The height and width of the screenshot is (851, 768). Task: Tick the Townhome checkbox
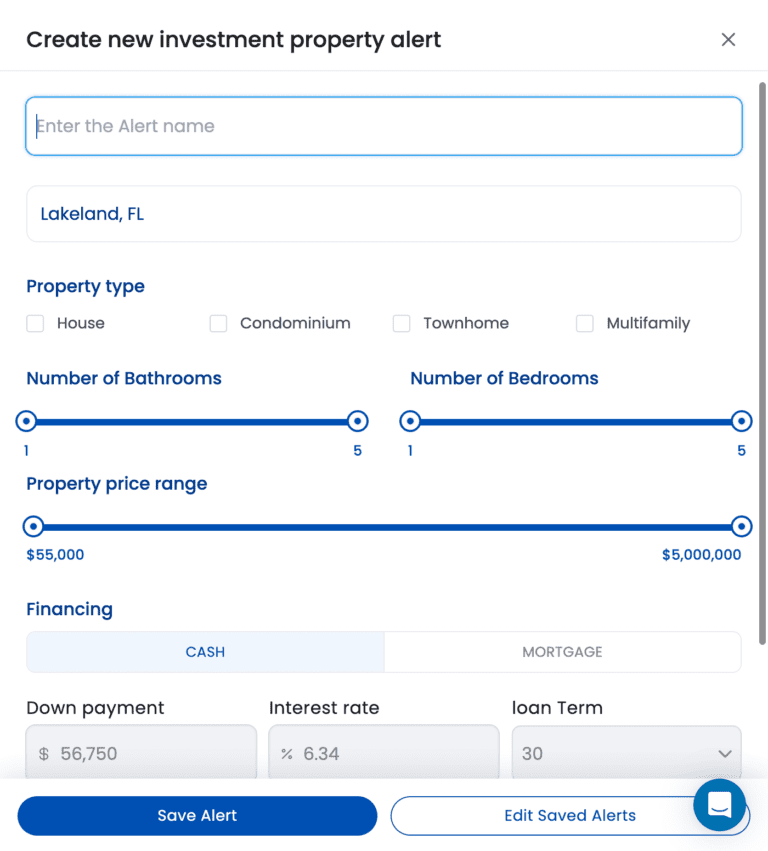click(x=402, y=323)
